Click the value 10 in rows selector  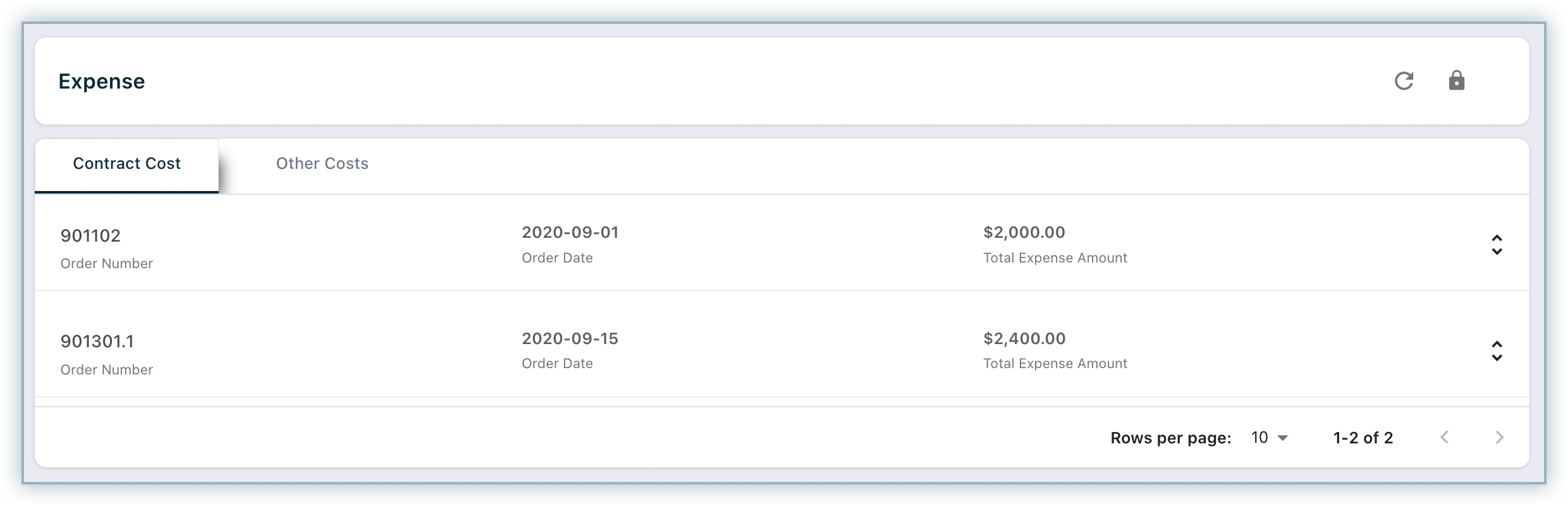pyautogui.click(x=1259, y=438)
